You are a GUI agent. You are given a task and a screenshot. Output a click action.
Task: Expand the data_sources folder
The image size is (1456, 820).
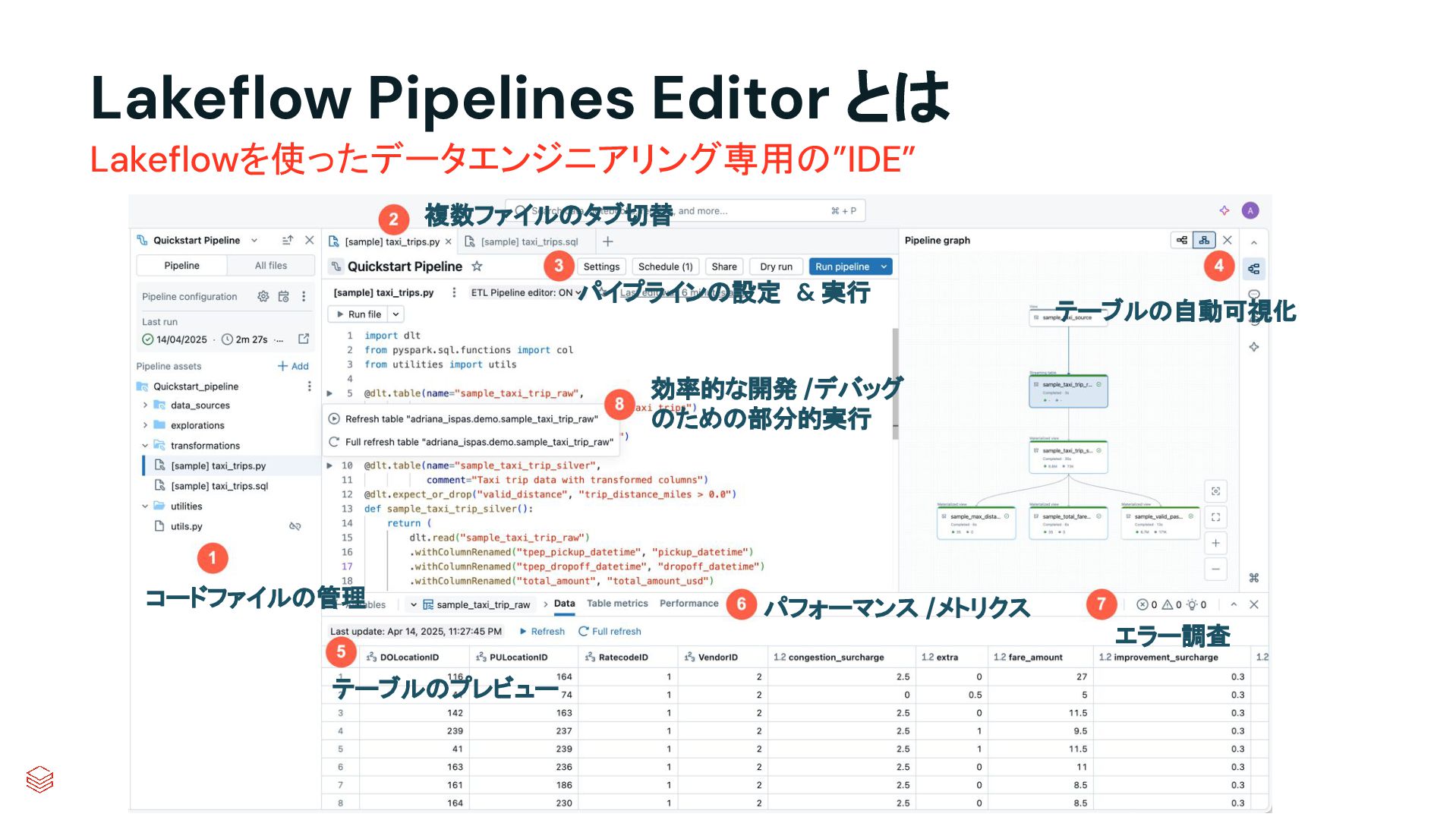(145, 405)
